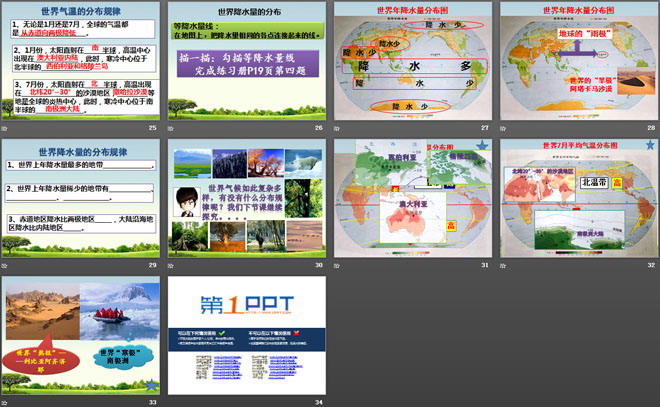Select slide 27 world precipitation map thumbnail
660x407 pixels.
tap(413, 61)
